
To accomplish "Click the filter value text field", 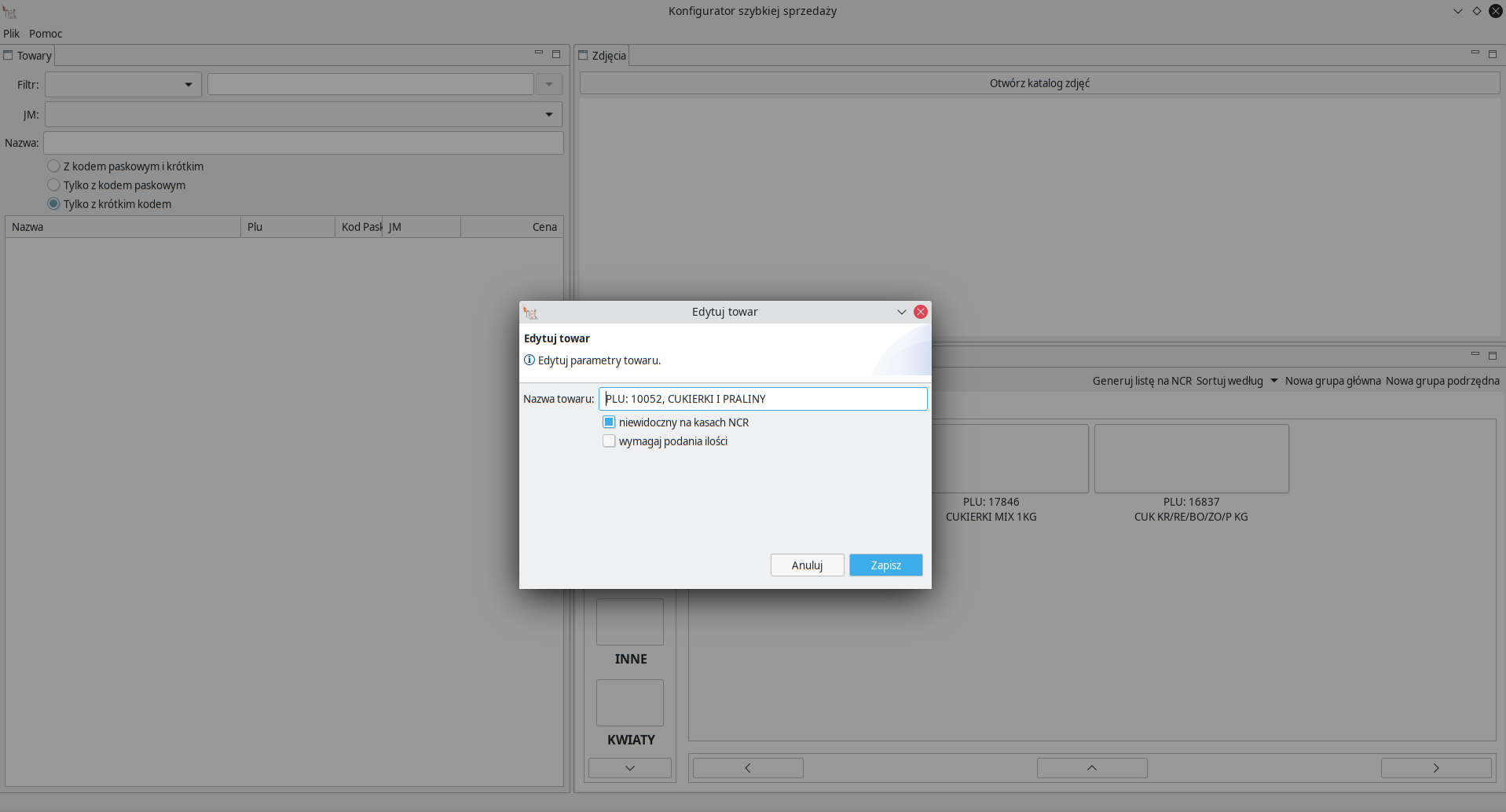I will (371, 85).
